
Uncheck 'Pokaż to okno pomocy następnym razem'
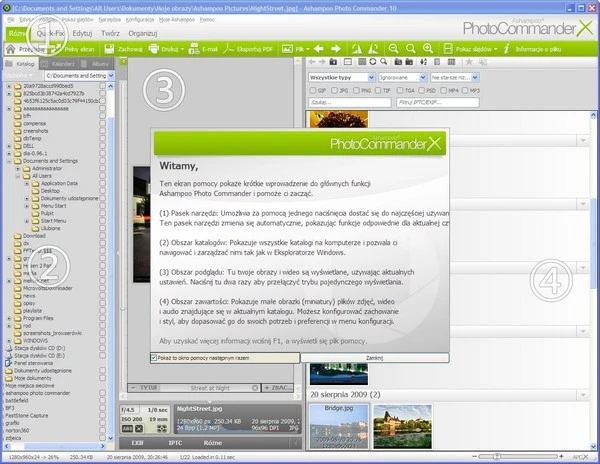(x=156, y=356)
